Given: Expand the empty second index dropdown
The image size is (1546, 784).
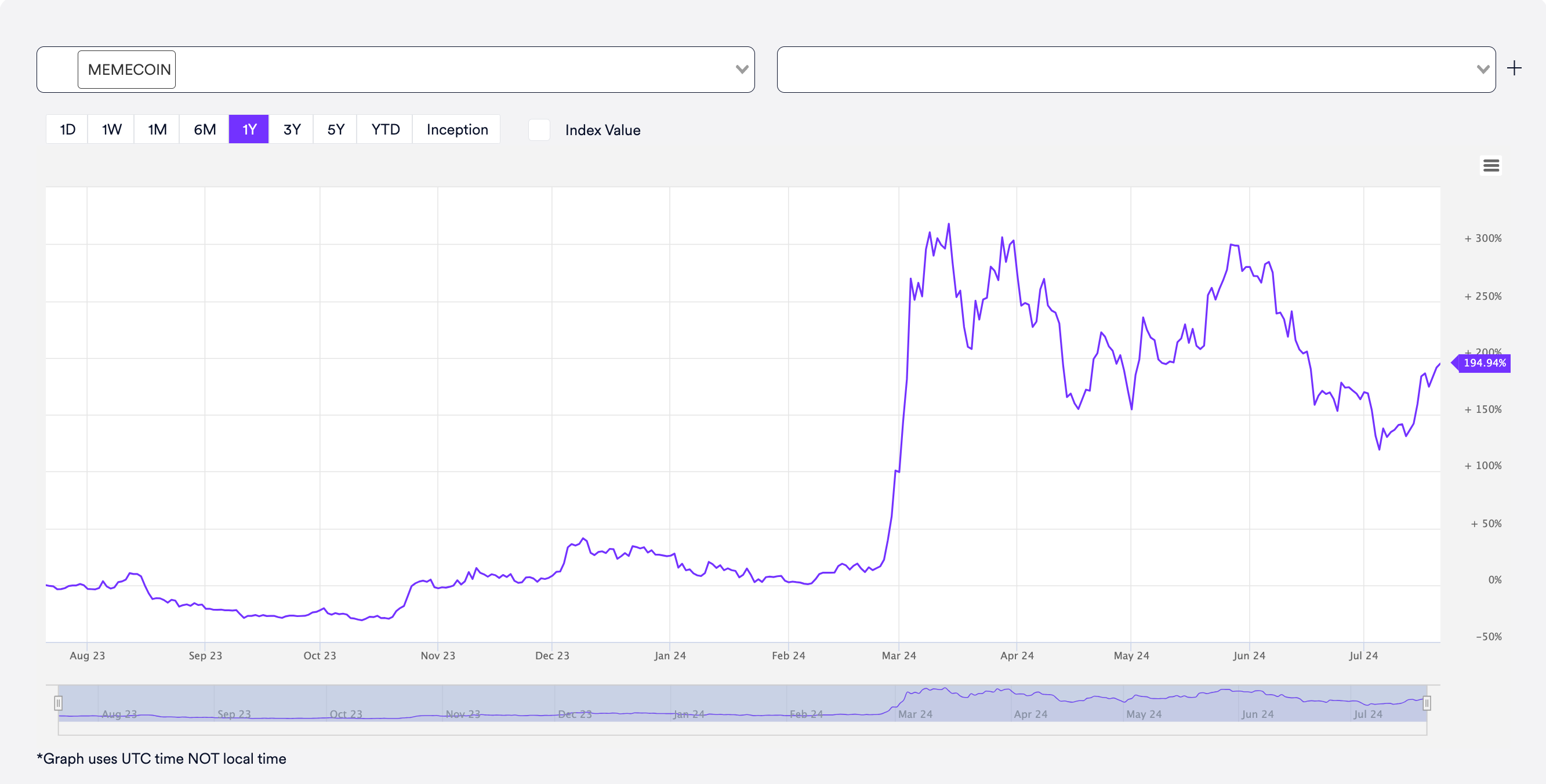Looking at the screenshot, I should pyautogui.click(x=1482, y=70).
